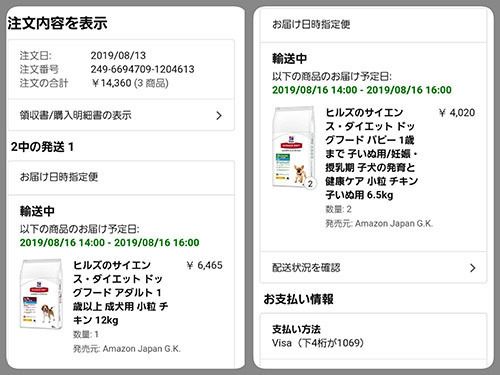The height and width of the screenshot is (375, 500).
Task: Open ヒルズ アダルト 12kg product title
Action: 121,292
